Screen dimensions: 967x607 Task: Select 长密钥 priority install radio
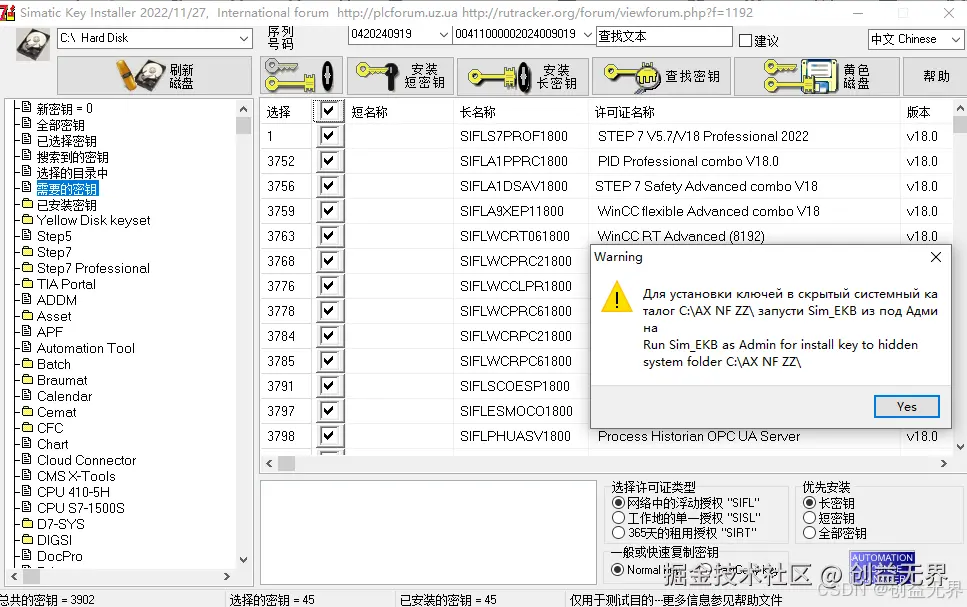(x=810, y=503)
